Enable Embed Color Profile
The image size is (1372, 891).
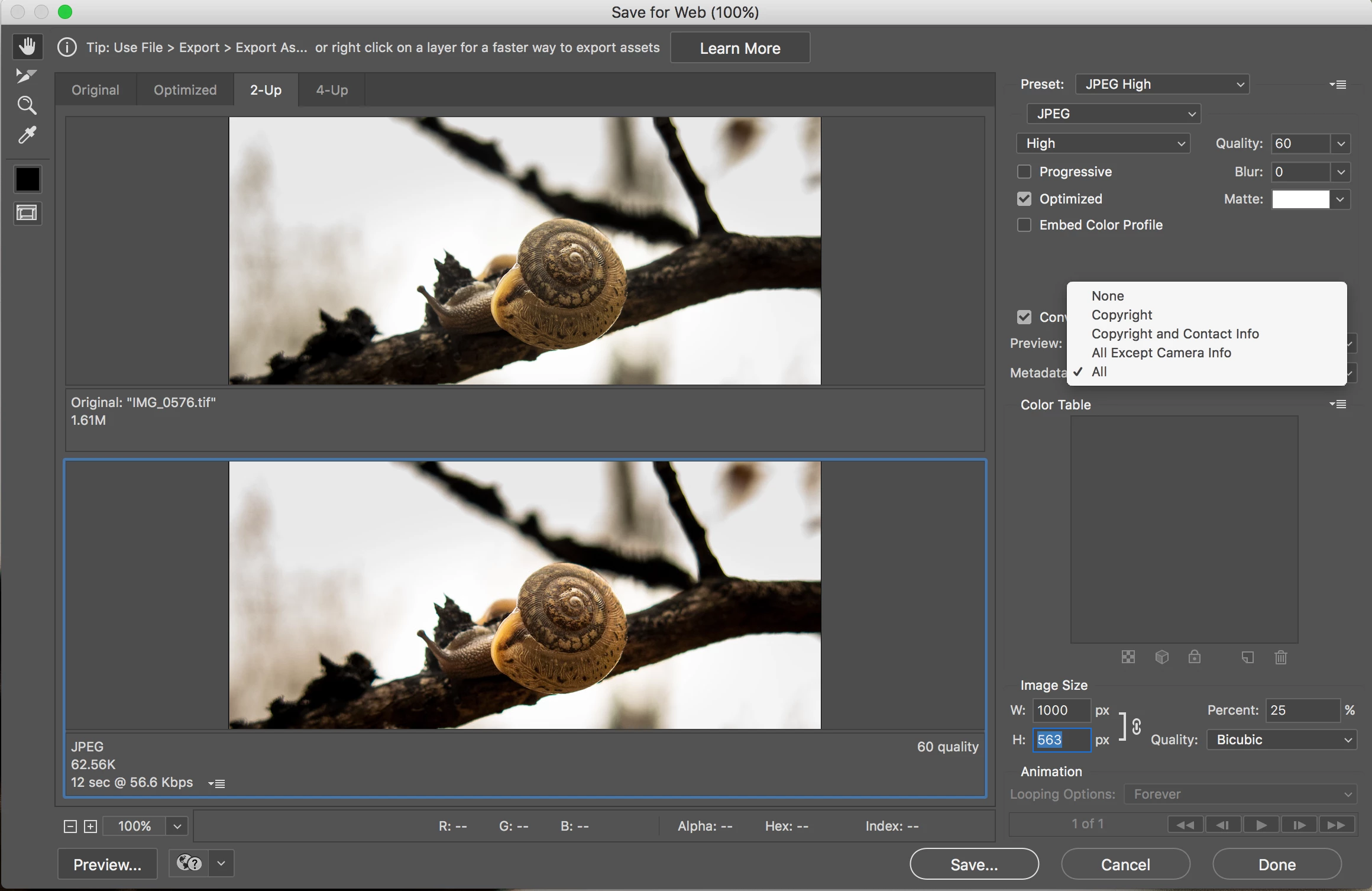pyautogui.click(x=1024, y=225)
